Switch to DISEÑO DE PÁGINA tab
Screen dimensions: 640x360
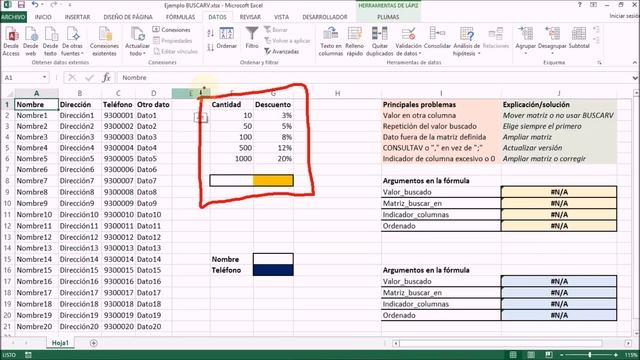tap(128, 17)
